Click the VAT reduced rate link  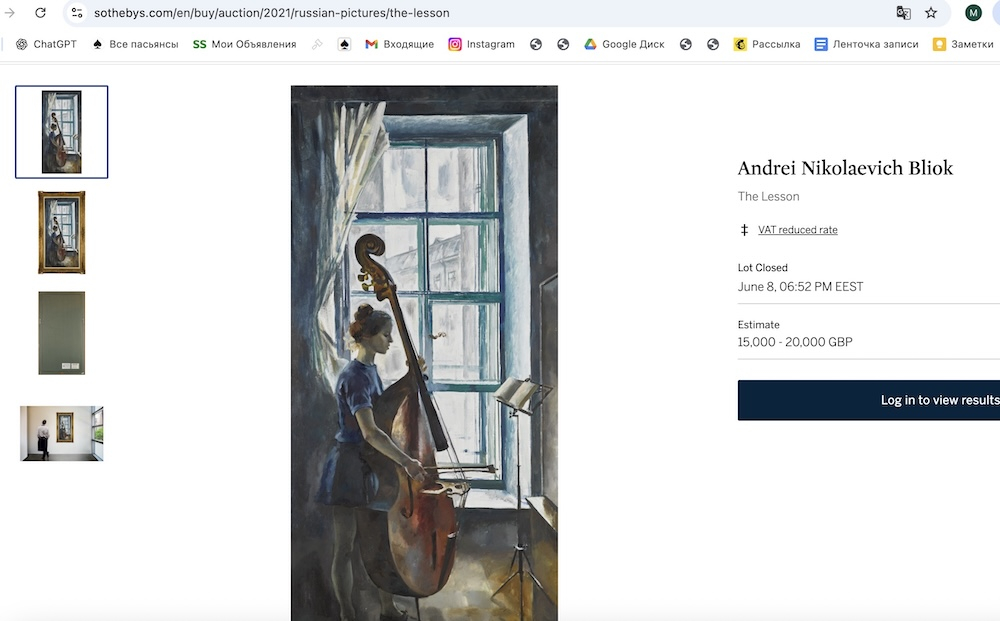tap(797, 230)
